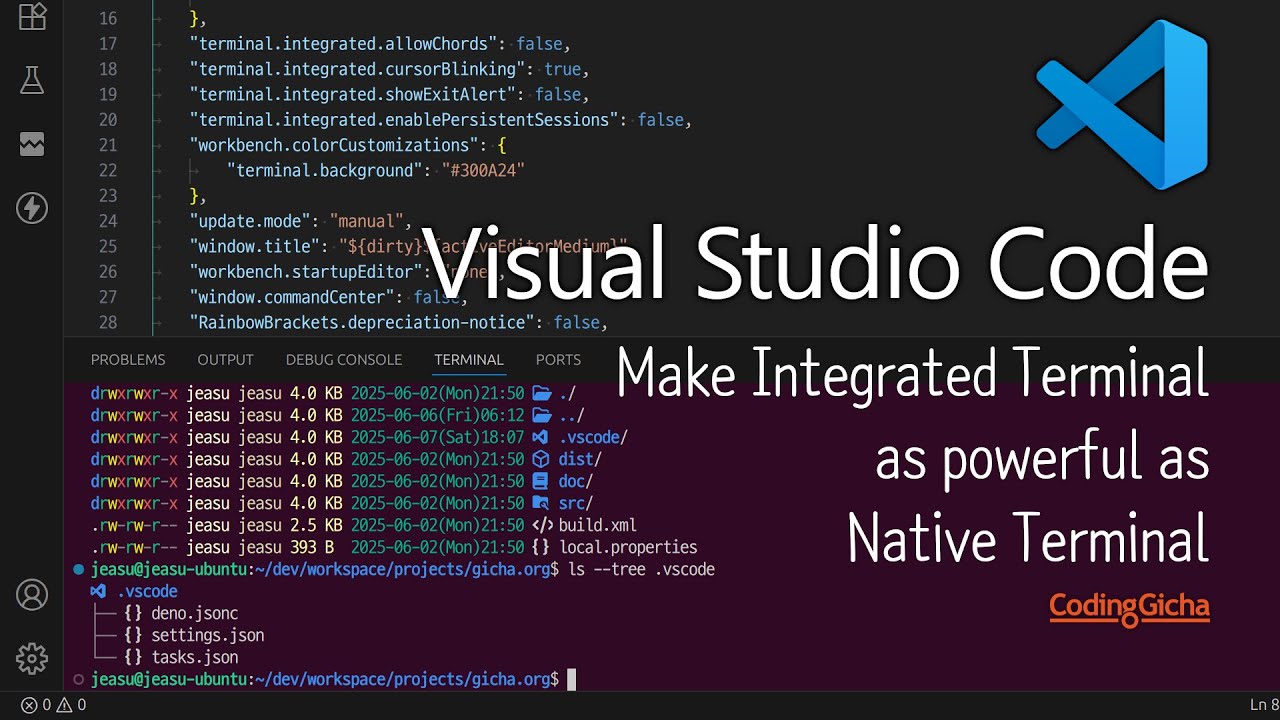Image resolution: width=1280 pixels, height=720 pixels.
Task: Click the terminal cursor at the last prompt
Action: [x=572, y=680]
